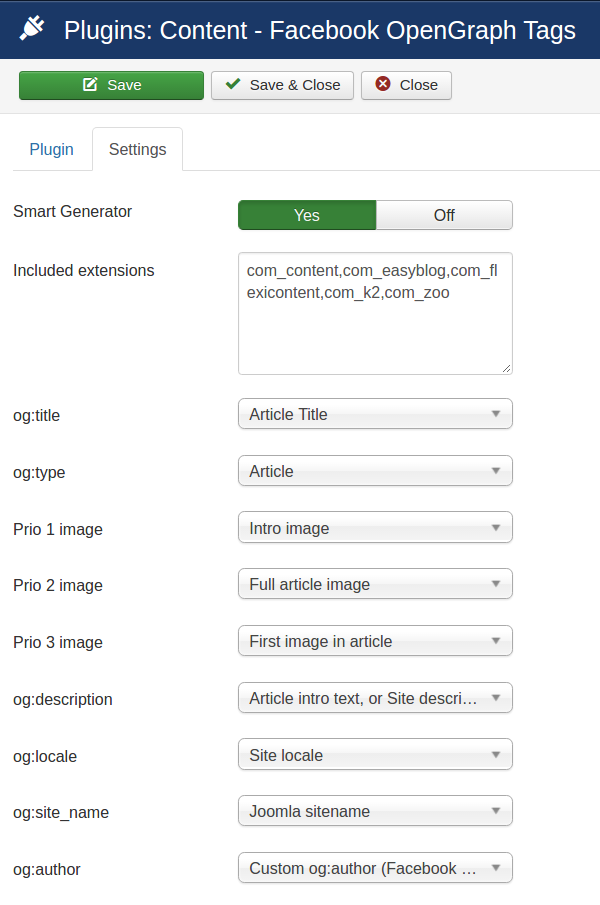
Task: Open Prio 2 image Full article image dropdown
Action: click(375, 584)
